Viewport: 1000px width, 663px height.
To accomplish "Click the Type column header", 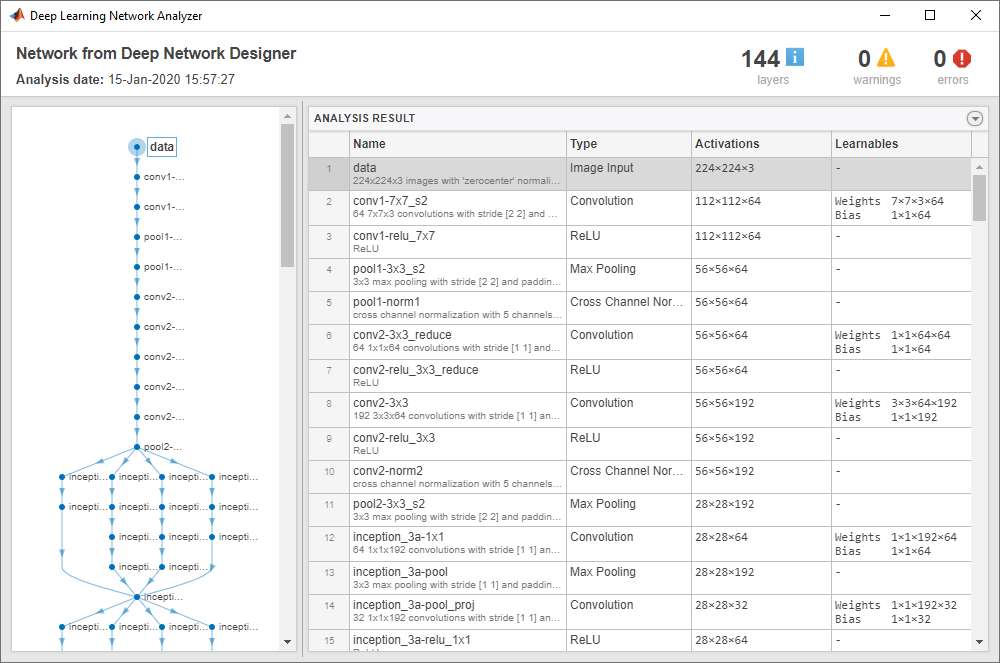I will click(x=629, y=144).
